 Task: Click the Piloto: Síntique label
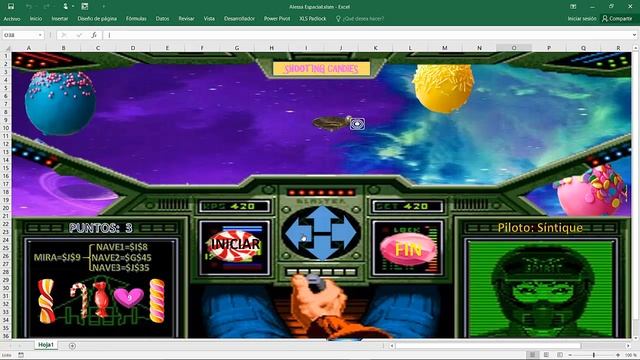540,228
